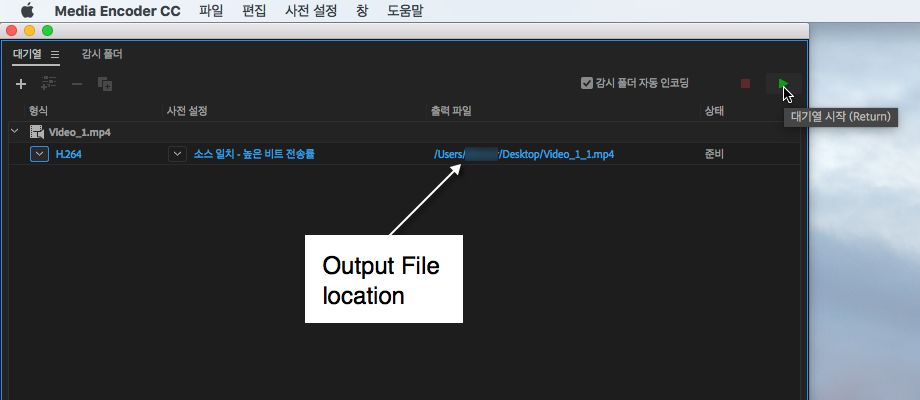Click the 준비 status text
This screenshot has width=920, height=400.
point(714,154)
